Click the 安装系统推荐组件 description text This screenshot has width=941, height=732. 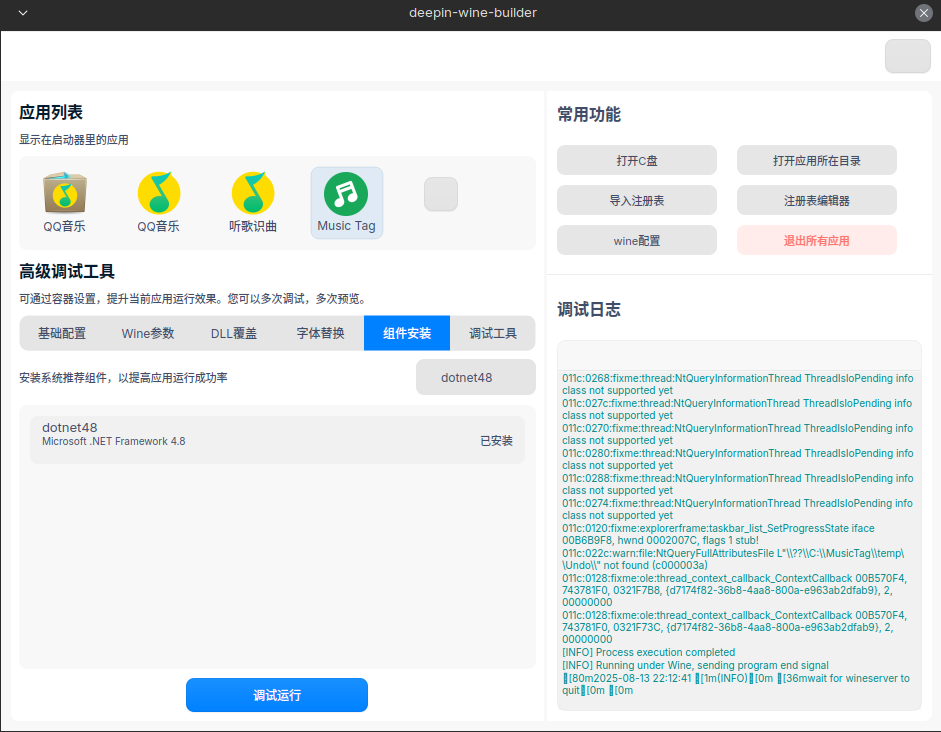click(123, 377)
